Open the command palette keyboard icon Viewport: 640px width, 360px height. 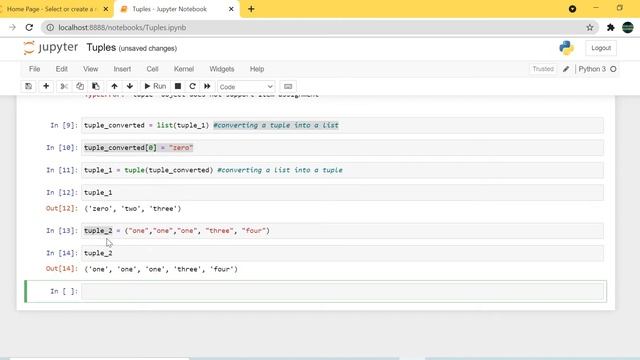[288, 87]
